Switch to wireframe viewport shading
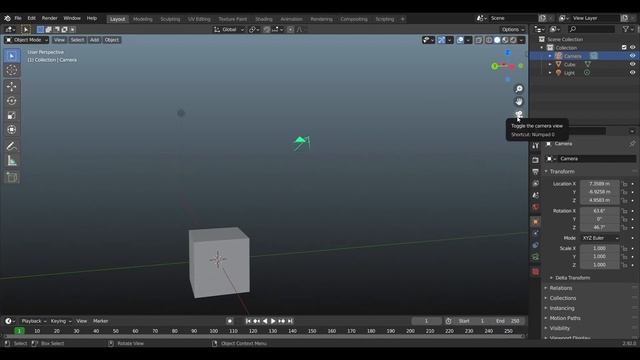640x360 pixels. pyautogui.click(x=489, y=40)
